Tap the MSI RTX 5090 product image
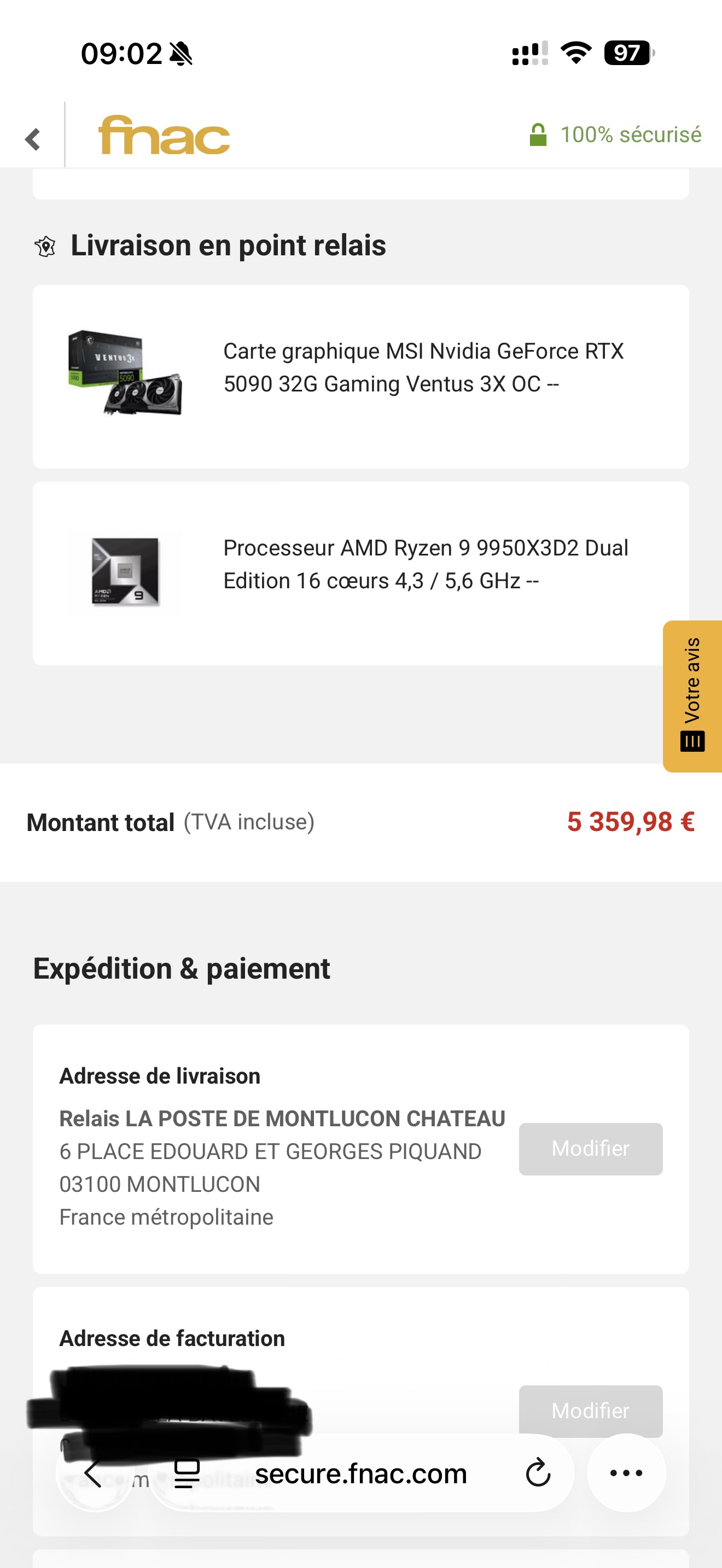 click(125, 373)
